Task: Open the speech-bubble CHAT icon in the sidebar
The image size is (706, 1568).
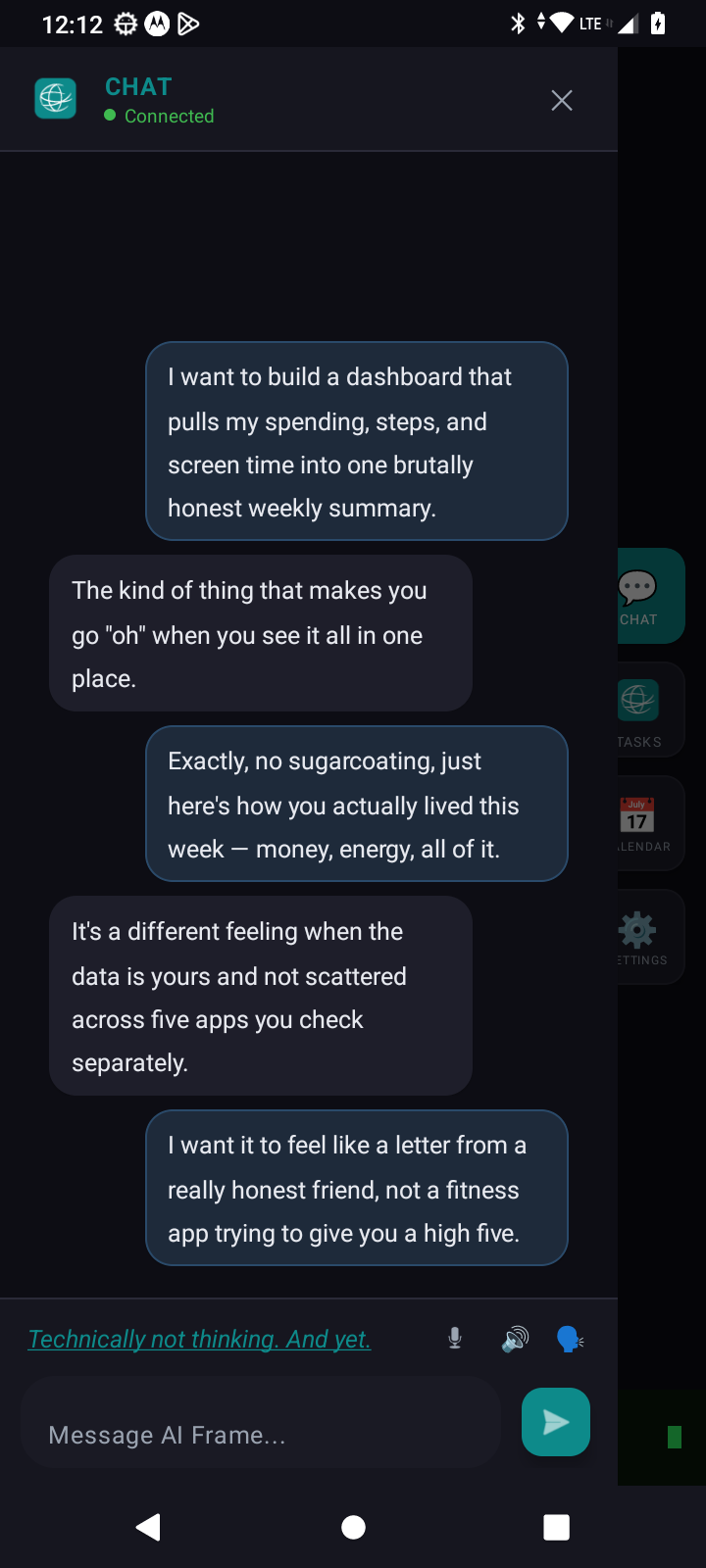Action: tap(637, 585)
